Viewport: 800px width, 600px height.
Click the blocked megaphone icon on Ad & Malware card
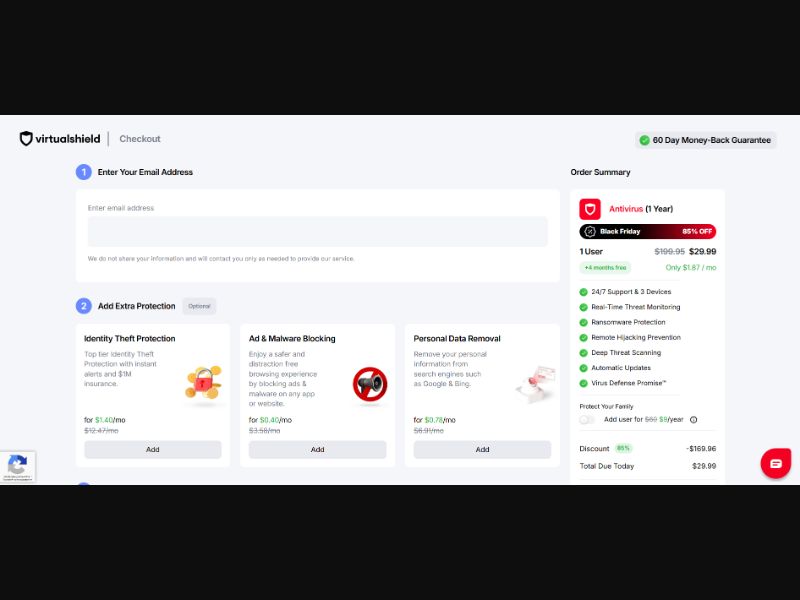click(368, 382)
